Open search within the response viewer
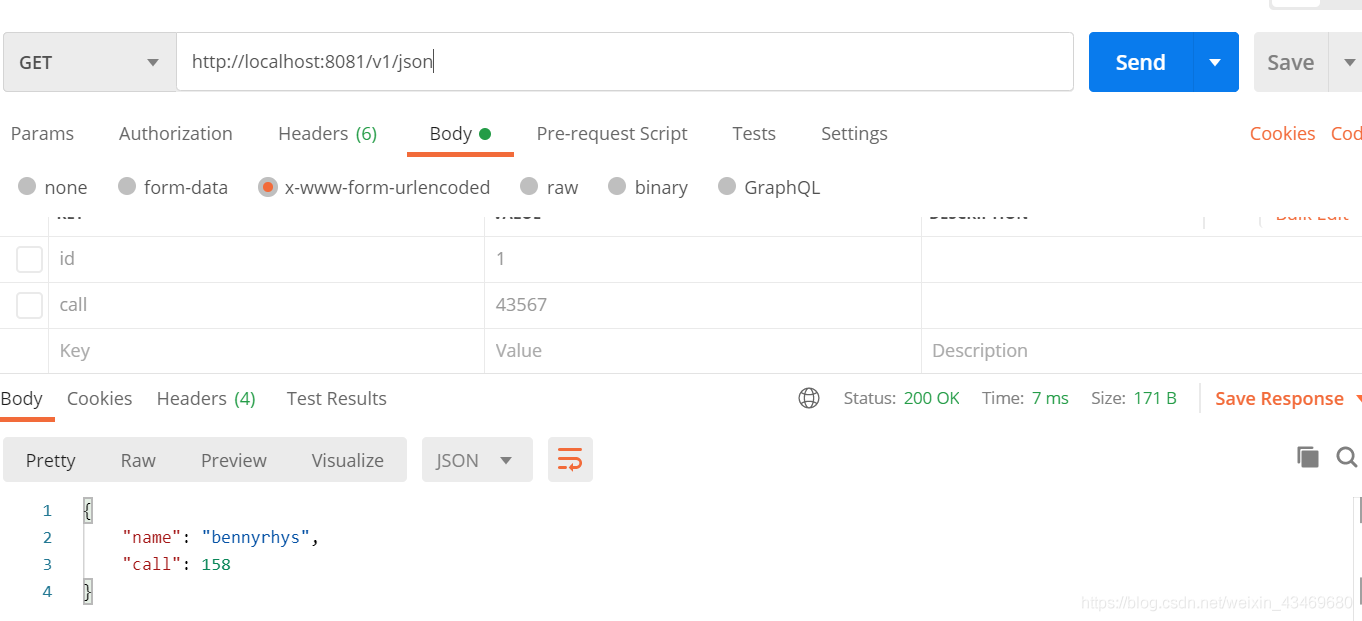The width and height of the screenshot is (1362, 621). pos(1346,456)
